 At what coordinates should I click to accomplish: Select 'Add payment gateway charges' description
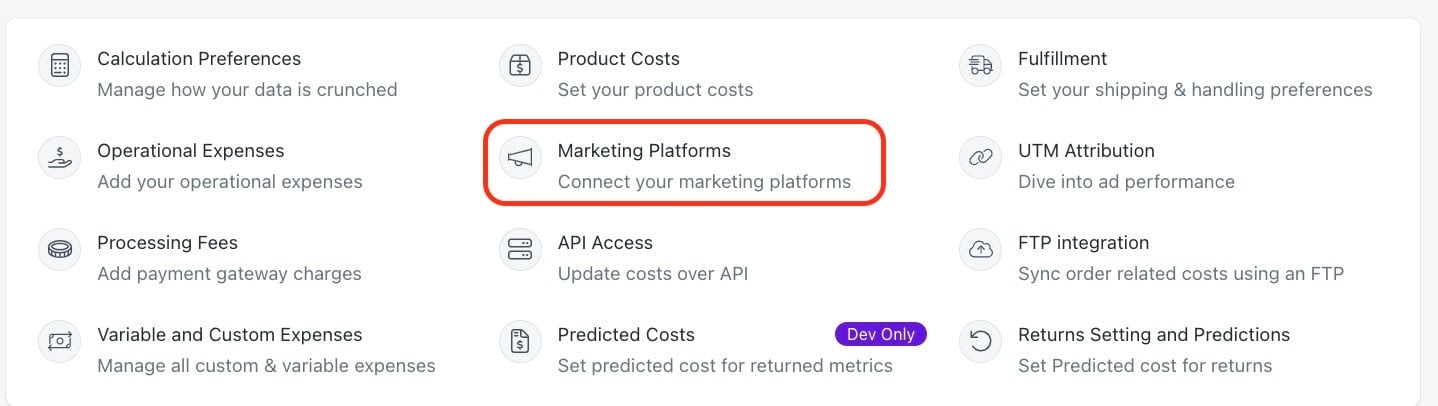(x=229, y=274)
